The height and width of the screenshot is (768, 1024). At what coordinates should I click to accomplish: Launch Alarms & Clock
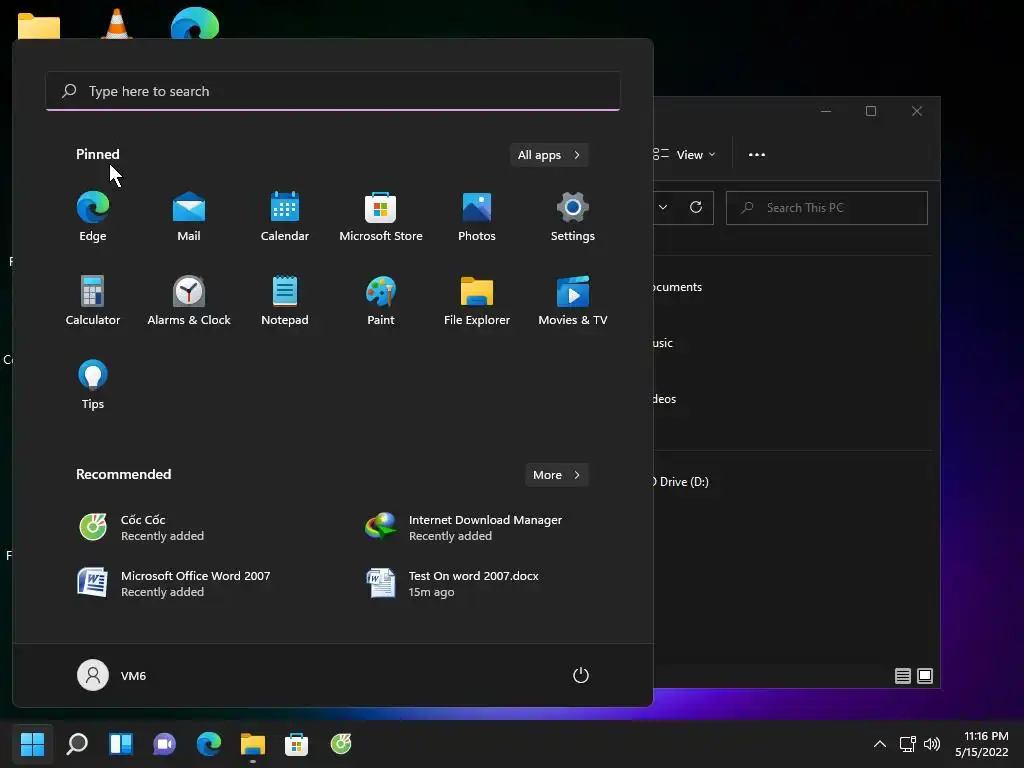[x=189, y=300]
